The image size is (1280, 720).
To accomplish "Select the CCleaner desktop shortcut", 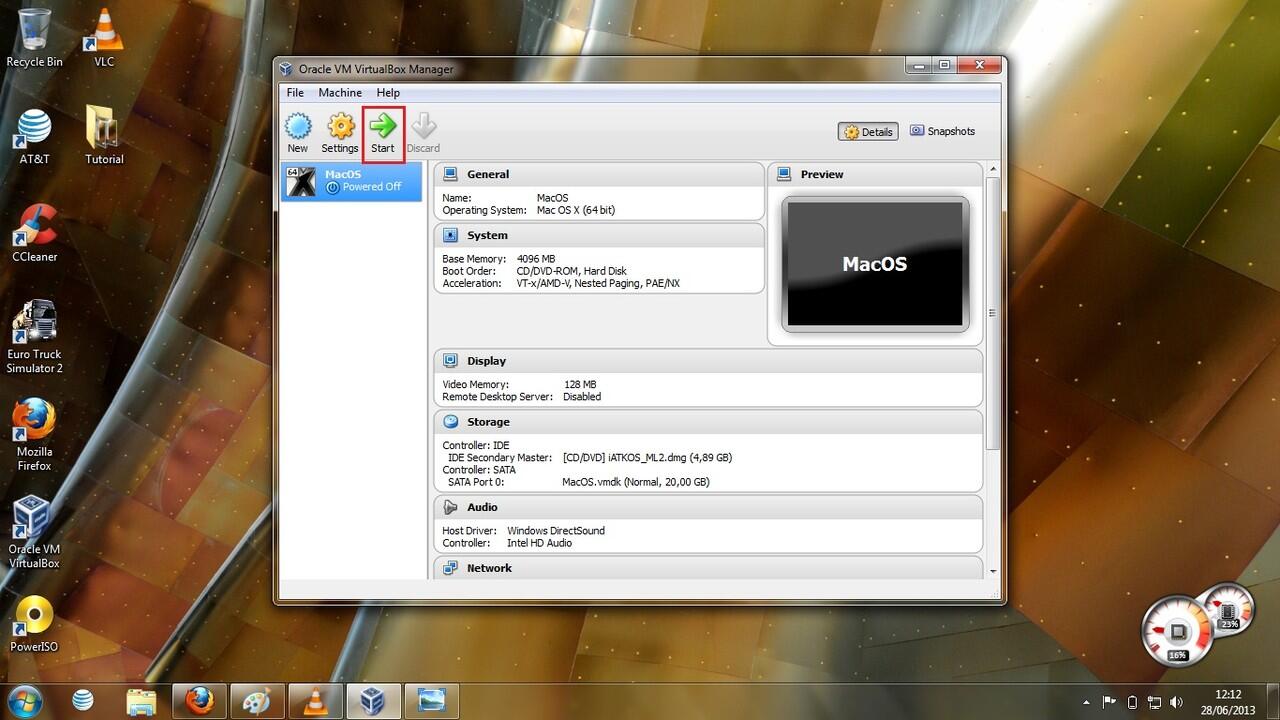I will pos(34,234).
